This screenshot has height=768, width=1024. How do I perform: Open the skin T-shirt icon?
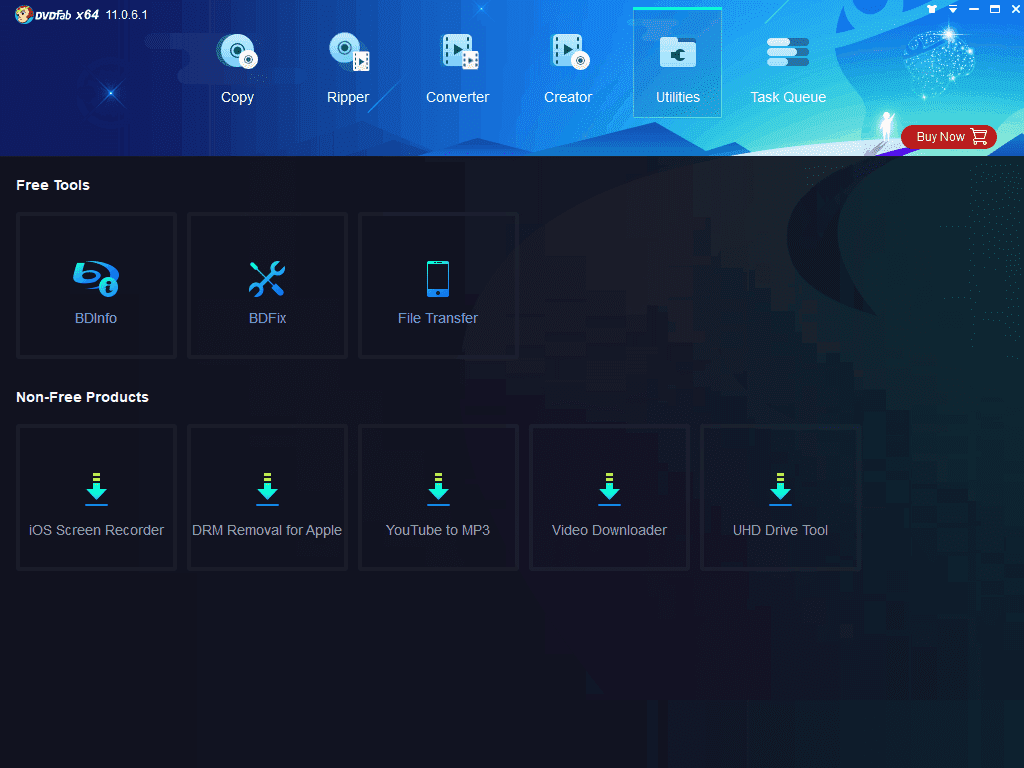click(932, 9)
